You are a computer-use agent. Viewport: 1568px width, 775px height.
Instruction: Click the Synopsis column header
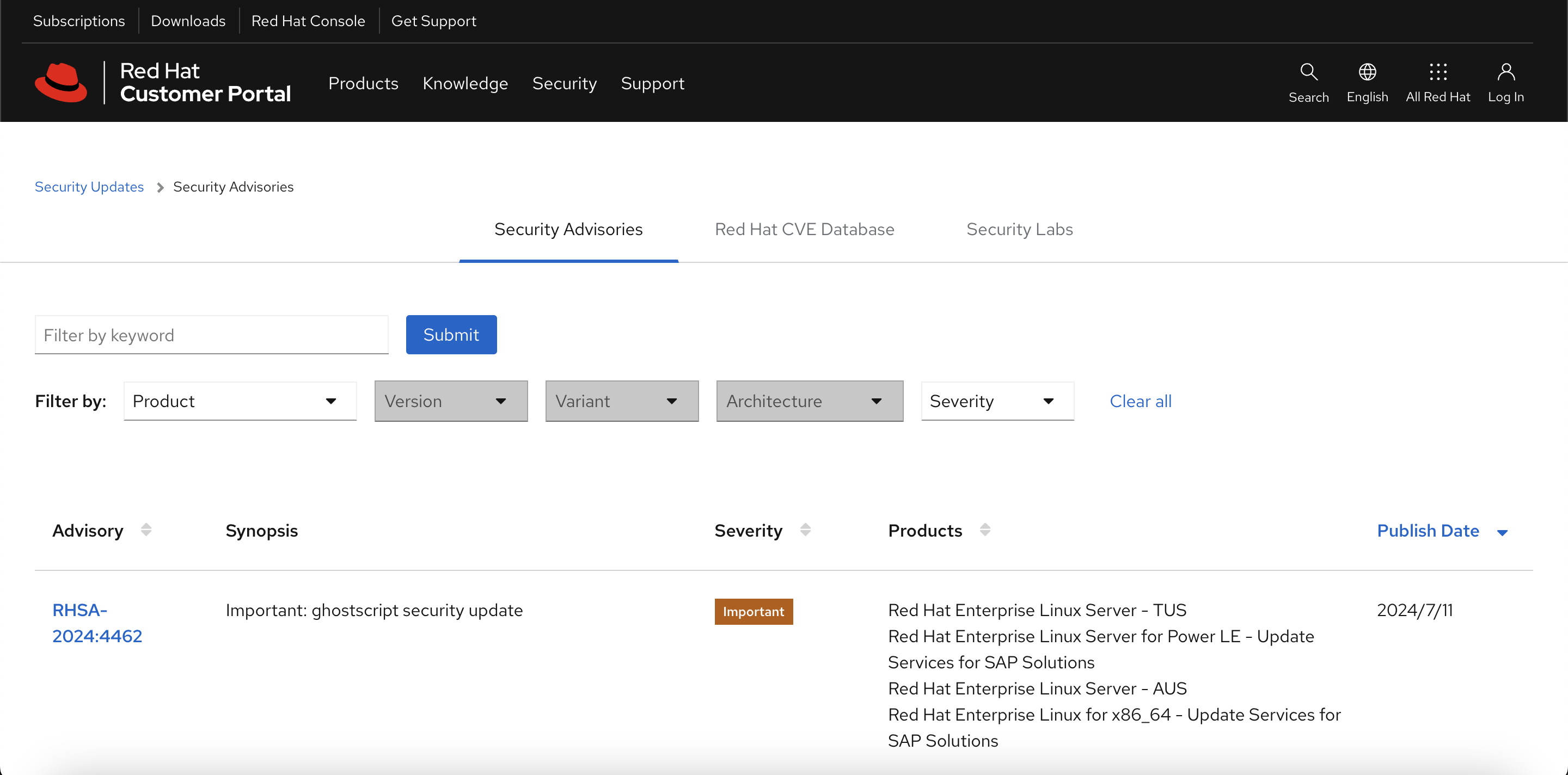tap(262, 531)
